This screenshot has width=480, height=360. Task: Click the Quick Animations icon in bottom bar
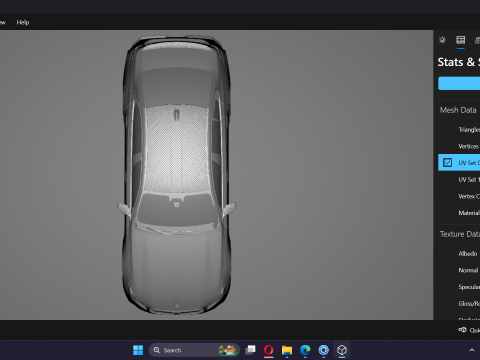click(462, 330)
